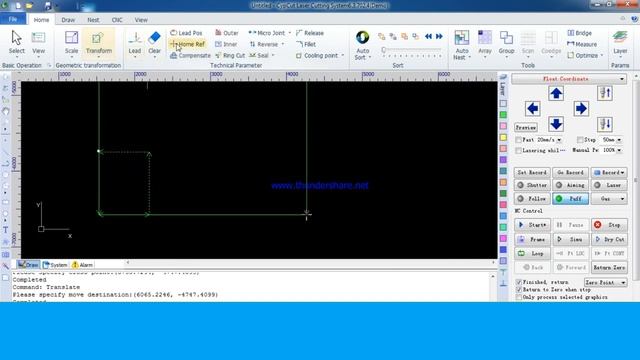This screenshot has width=640, height=360.
Task: Run Auto Sort
Action: click(362, 45)
